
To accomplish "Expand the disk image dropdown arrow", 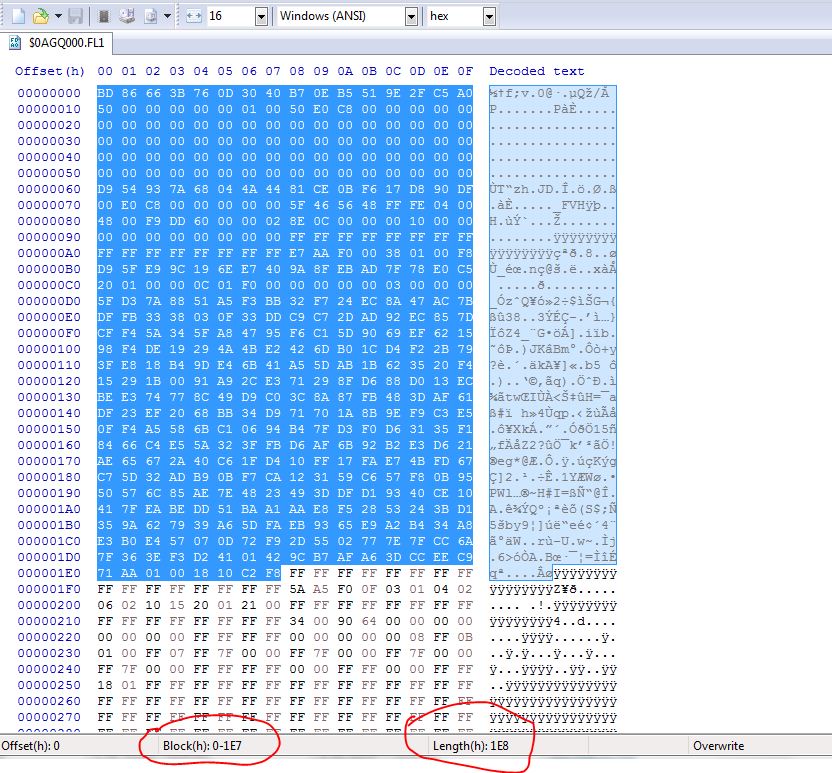I will (x=167, y=16).
